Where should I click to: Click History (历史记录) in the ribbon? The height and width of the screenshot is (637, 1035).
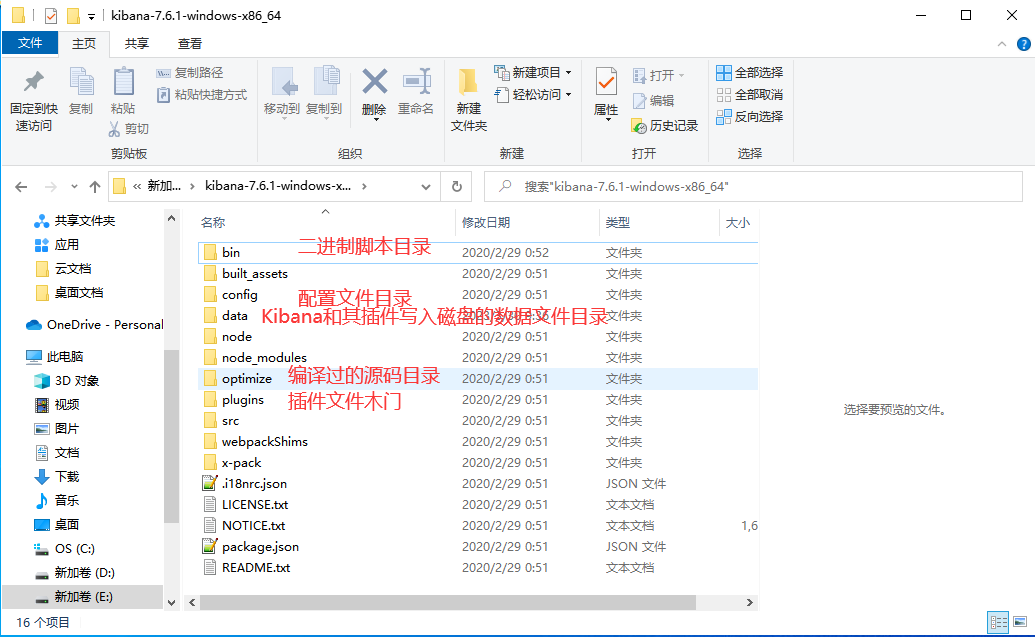tap(665, 125)
